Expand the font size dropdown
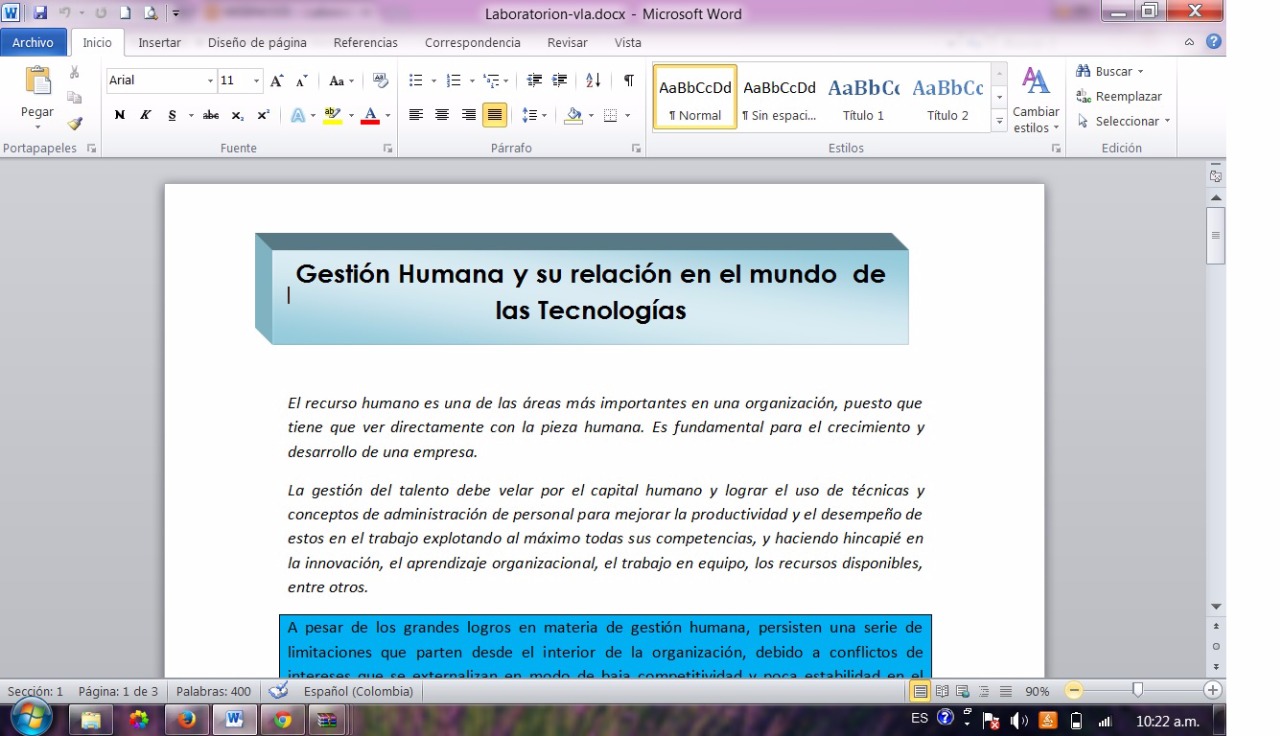Image resolution: width=1280 pixels, height=736 pixels. [x=257, y=81]
